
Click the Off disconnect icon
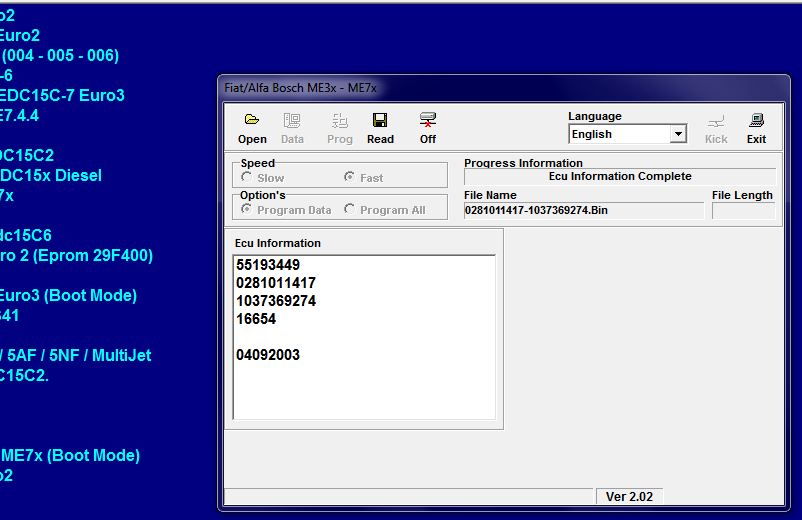pyautogui.click(x=428, y=120)
